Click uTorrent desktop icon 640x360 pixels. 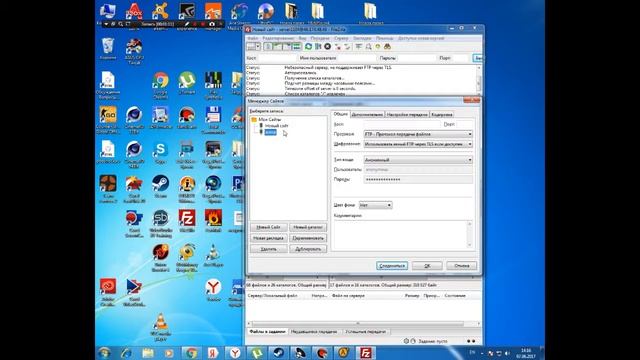(x=187, y=84)
